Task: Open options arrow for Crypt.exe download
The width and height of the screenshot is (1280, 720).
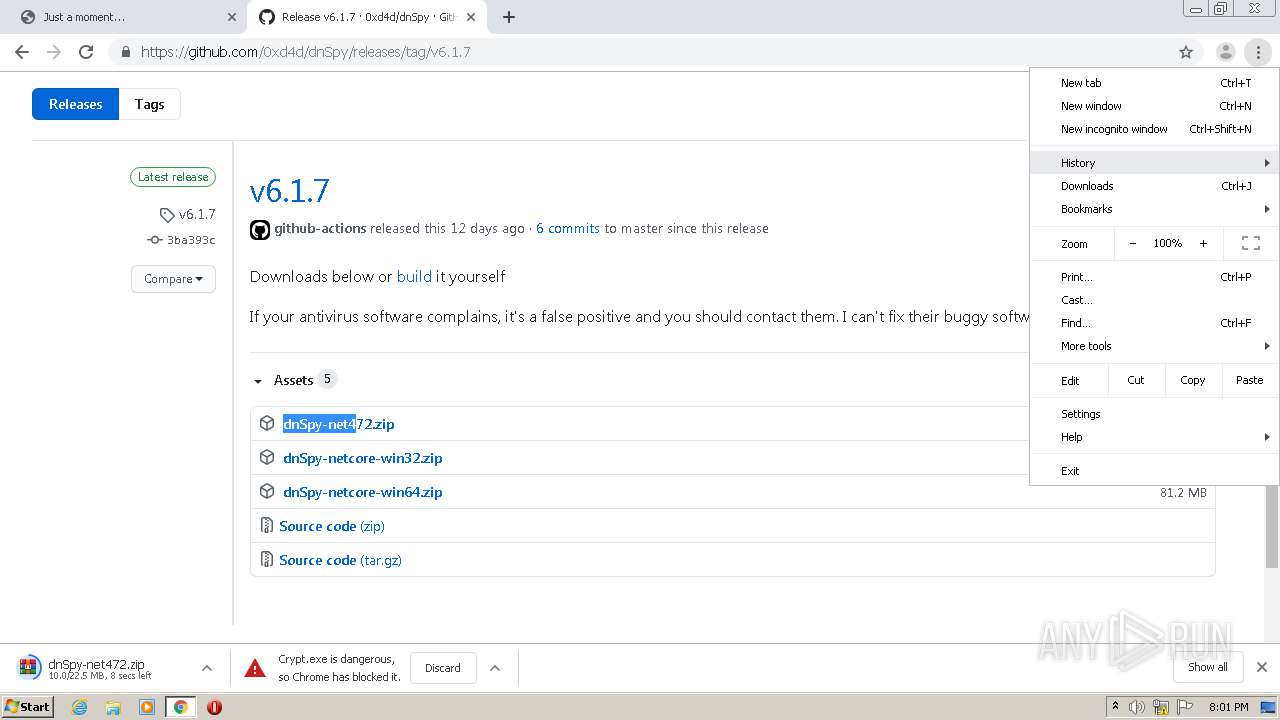Action: pyautogui.click(x=495, y=668)
